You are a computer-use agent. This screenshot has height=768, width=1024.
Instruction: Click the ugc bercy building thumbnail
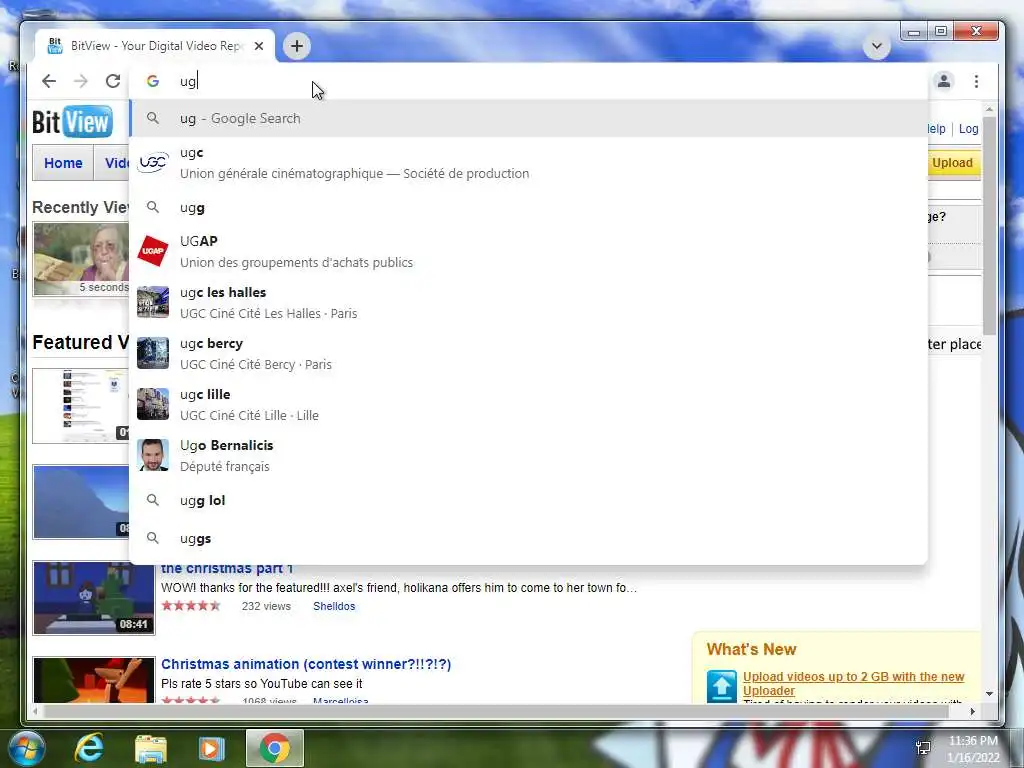(x=153, y=353)
